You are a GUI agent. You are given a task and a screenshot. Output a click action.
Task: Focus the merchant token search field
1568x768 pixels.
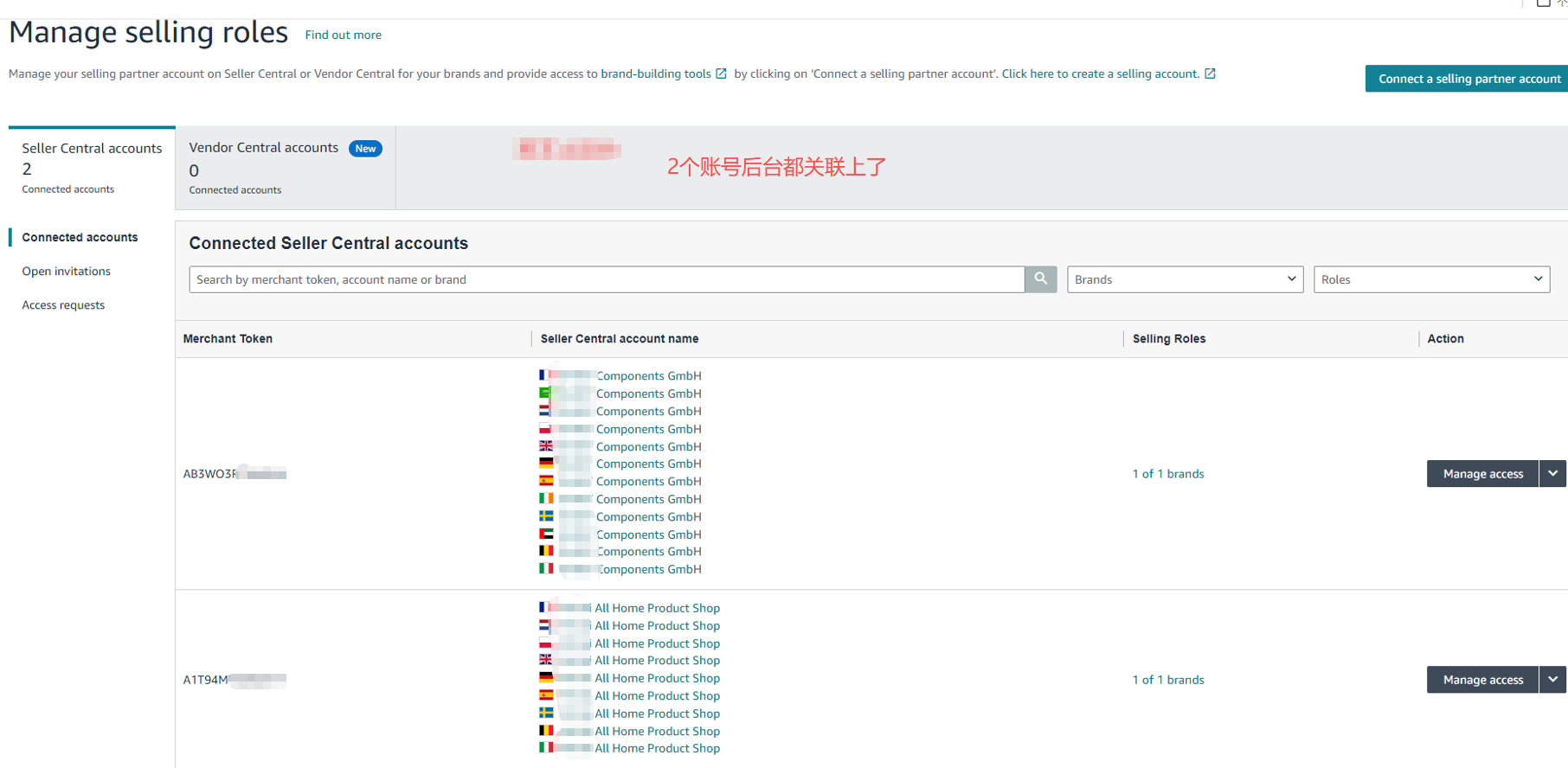coord(606,279)
